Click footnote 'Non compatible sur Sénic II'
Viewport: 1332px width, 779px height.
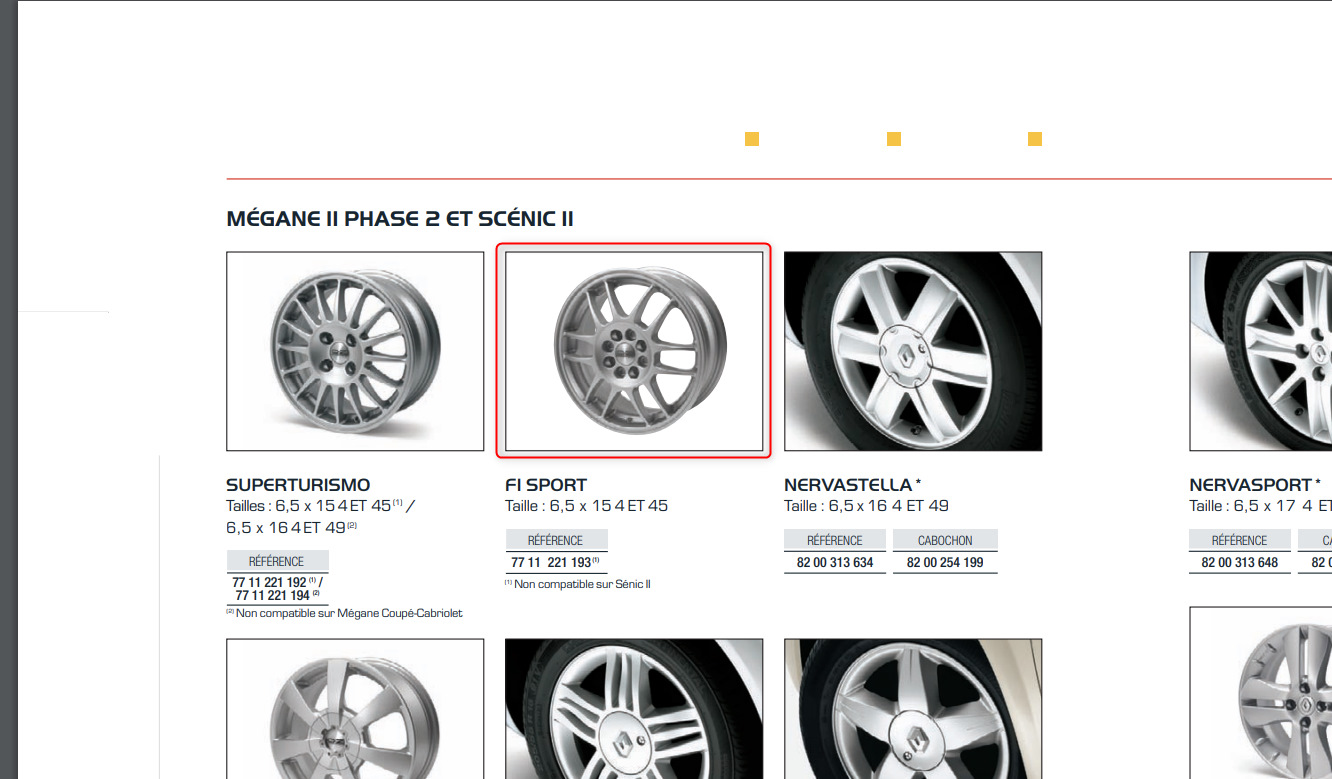click(x=582, y=584)
